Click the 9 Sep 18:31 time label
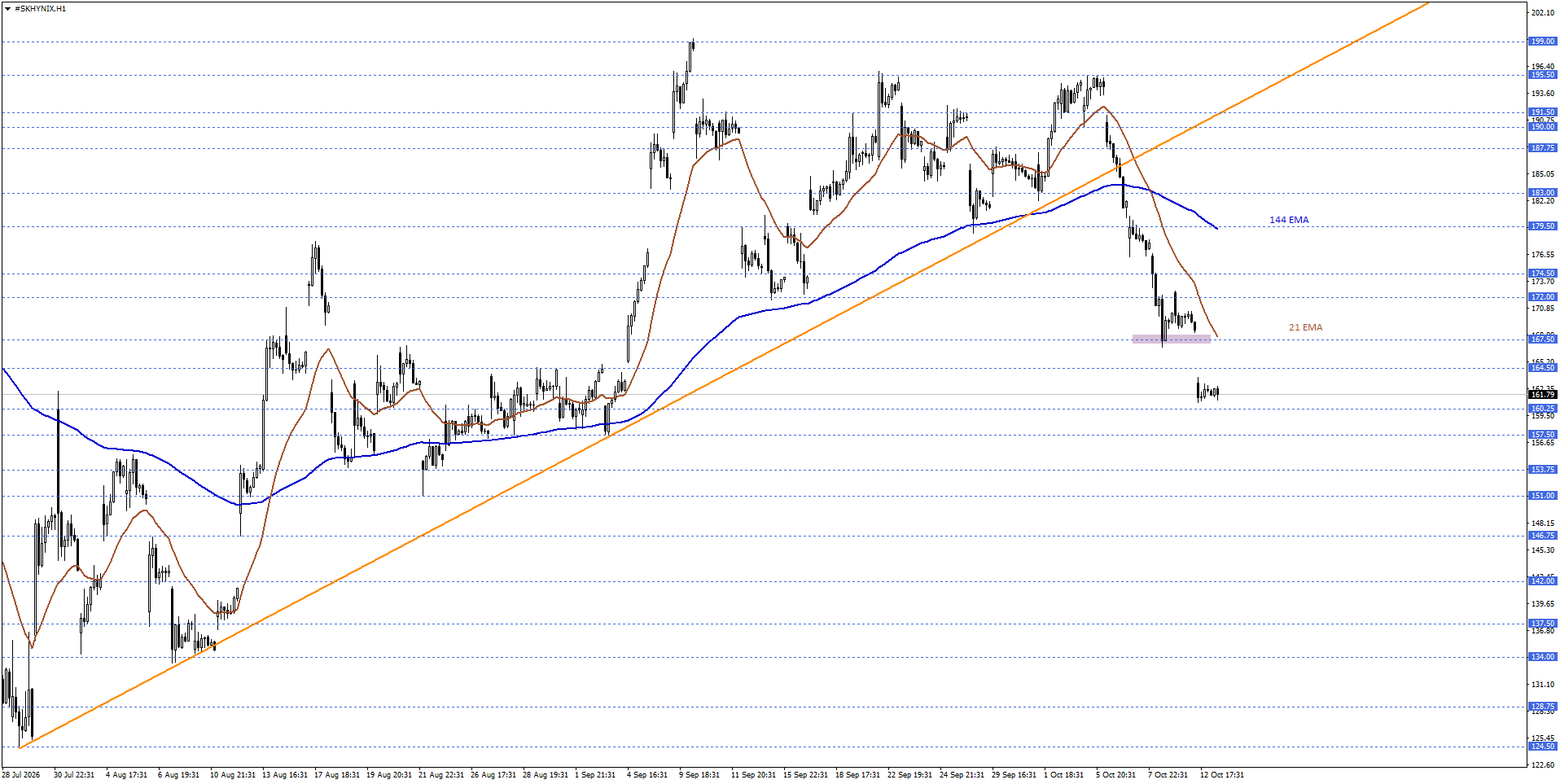Viewport: 1560px width, 784px height. pyautogui.click(x=699, y=775)
